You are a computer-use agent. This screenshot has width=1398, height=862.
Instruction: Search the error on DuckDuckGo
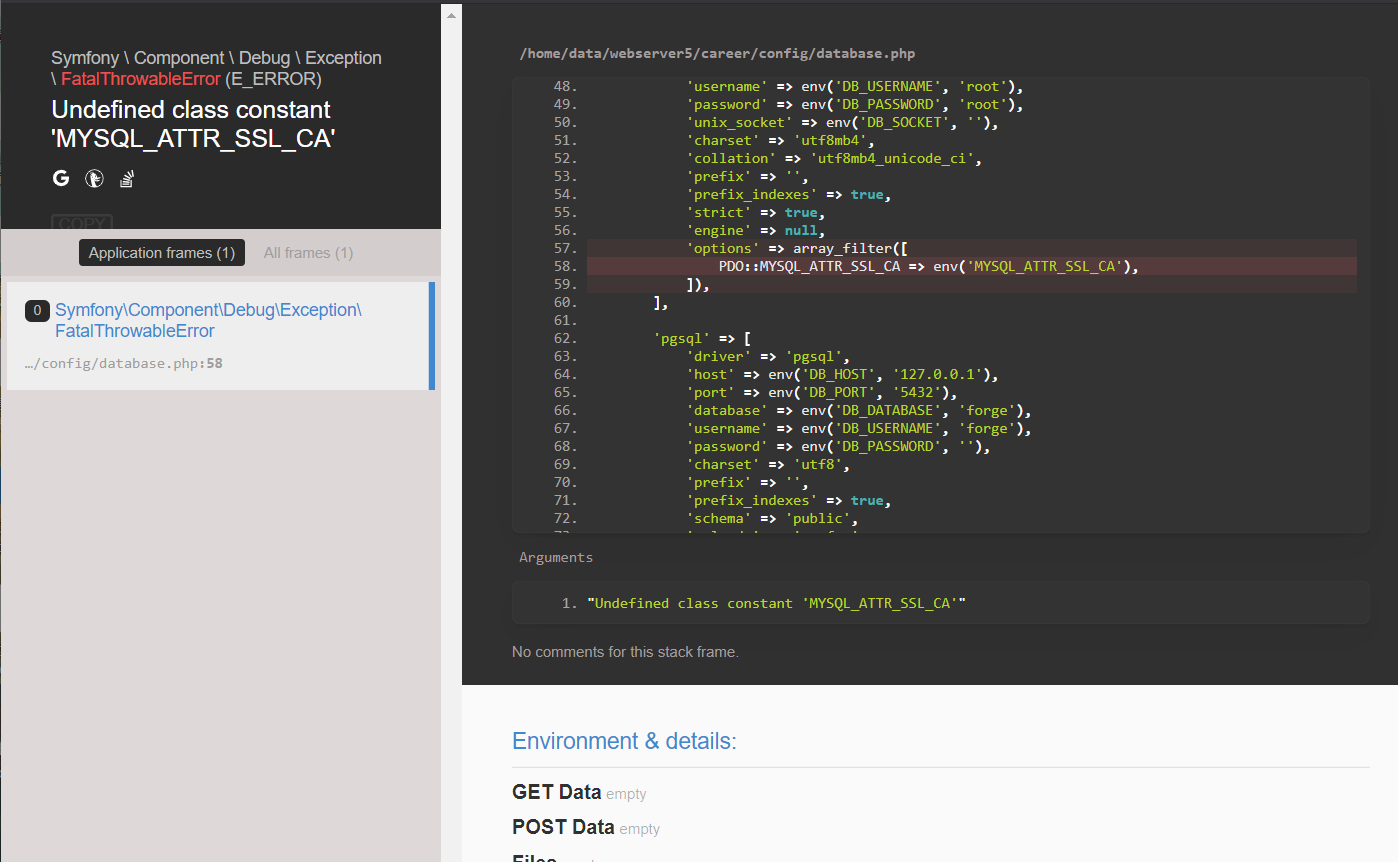94,179
